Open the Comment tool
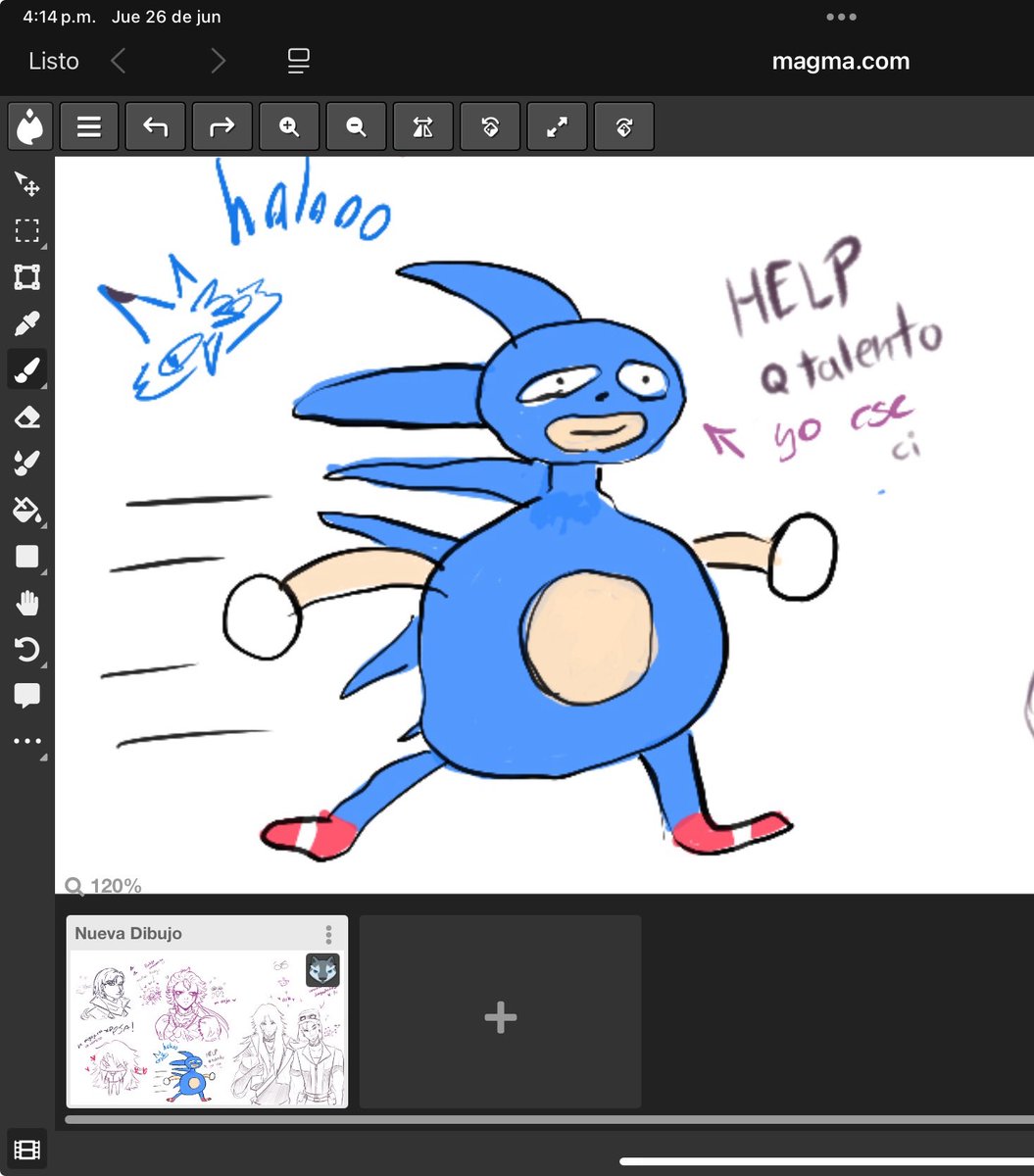This screenshot has height=1176, width=1034. [x=27, y=696]
